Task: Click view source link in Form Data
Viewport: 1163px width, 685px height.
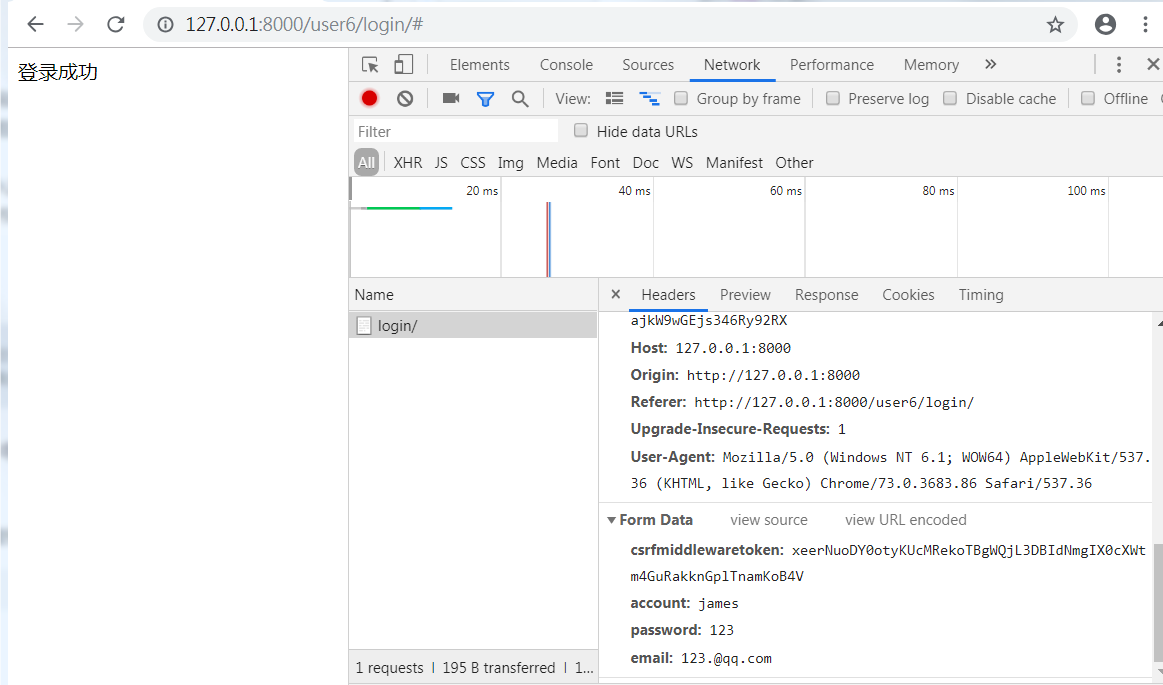Action: click(x=768, y=520)
